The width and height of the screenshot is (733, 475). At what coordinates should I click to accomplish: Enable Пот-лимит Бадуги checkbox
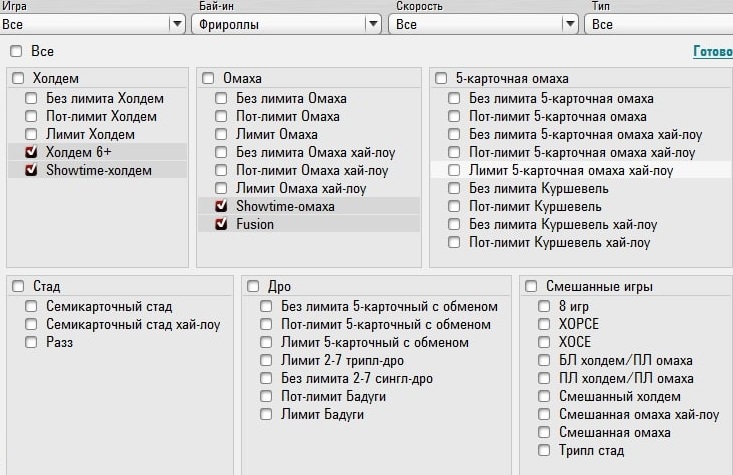[x=266, y=396]
